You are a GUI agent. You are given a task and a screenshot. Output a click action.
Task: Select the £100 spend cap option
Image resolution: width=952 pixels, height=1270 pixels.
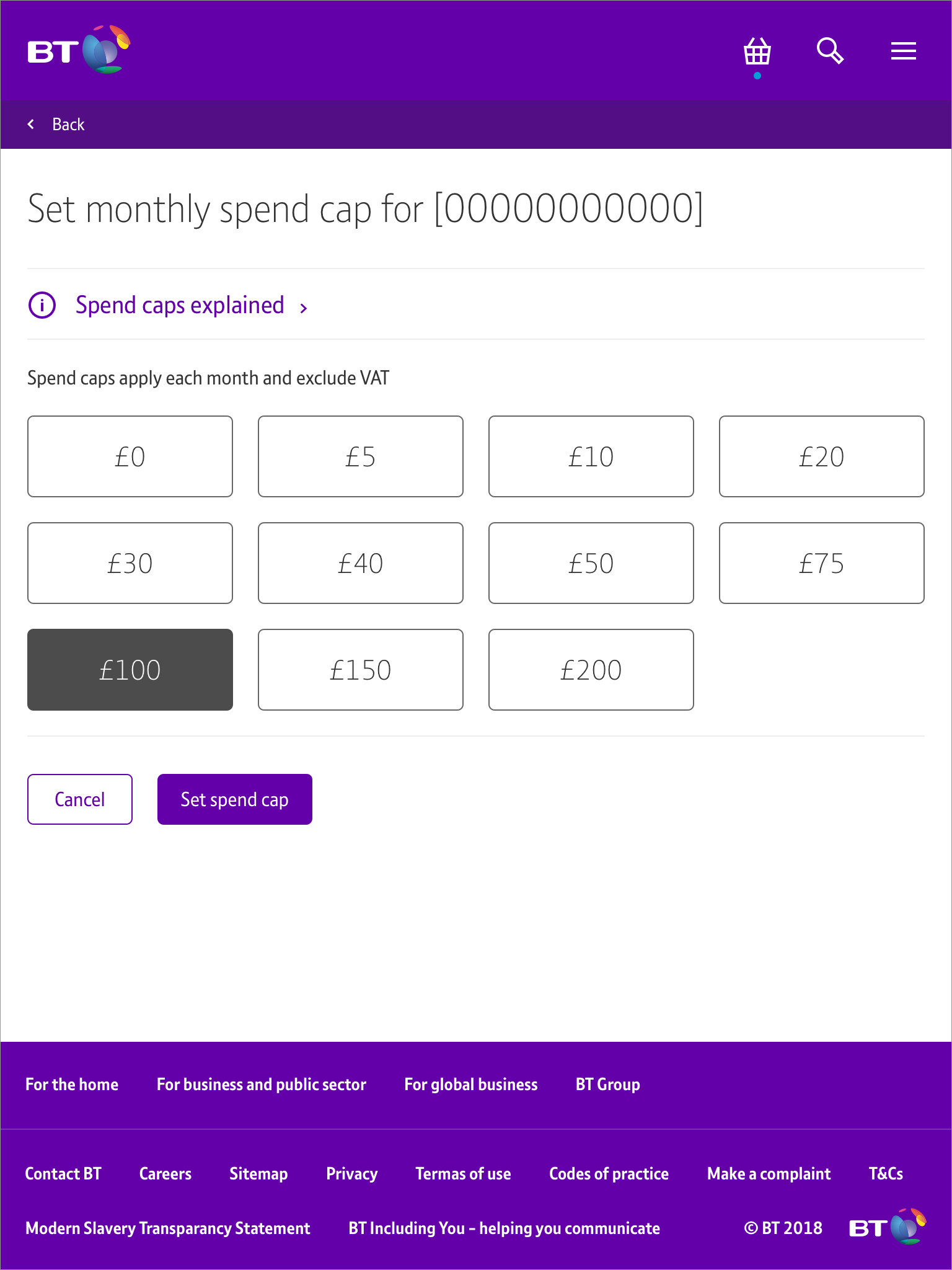click(130, 670)
